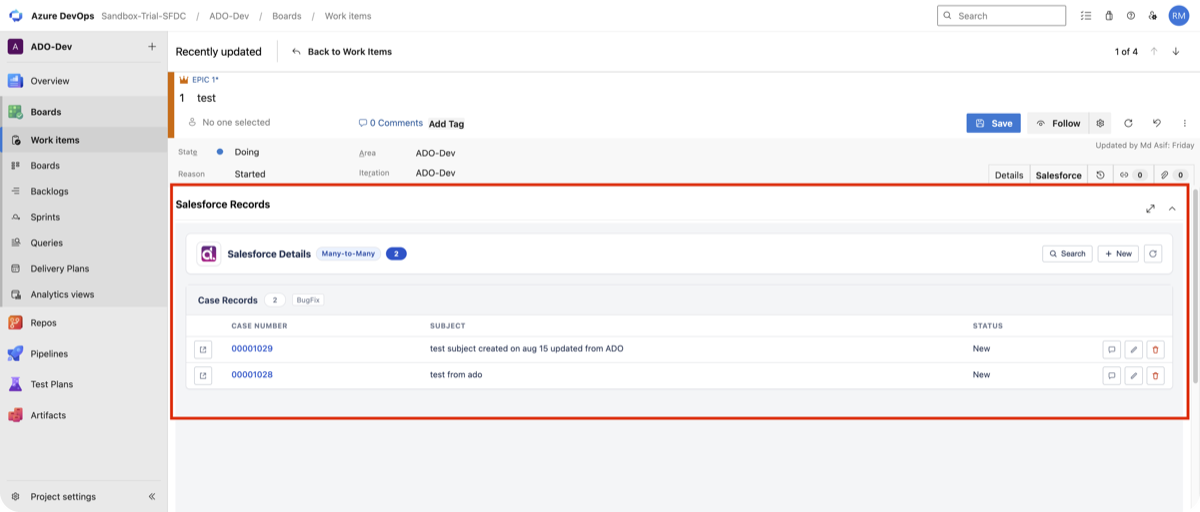Viewport: 1200px width, 512px height.
Task: Collapse the sidebar navigation chevrons
Action: pos(152,497)
